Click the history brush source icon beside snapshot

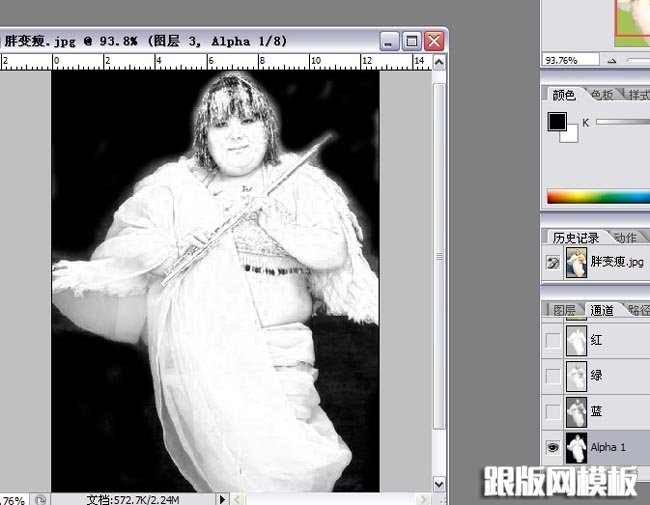(553, 263)
